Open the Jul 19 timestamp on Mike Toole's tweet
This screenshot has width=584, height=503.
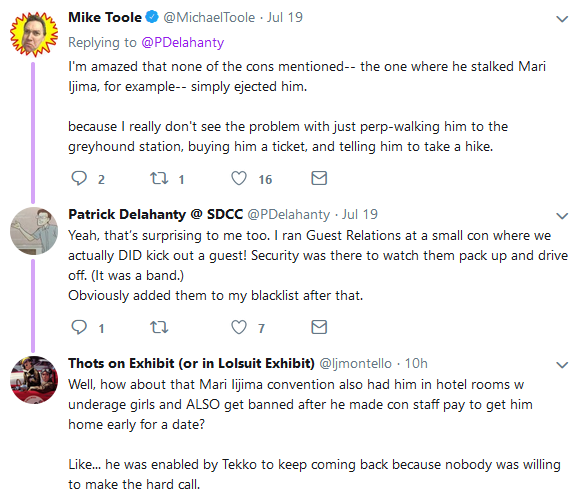[285, 17]
